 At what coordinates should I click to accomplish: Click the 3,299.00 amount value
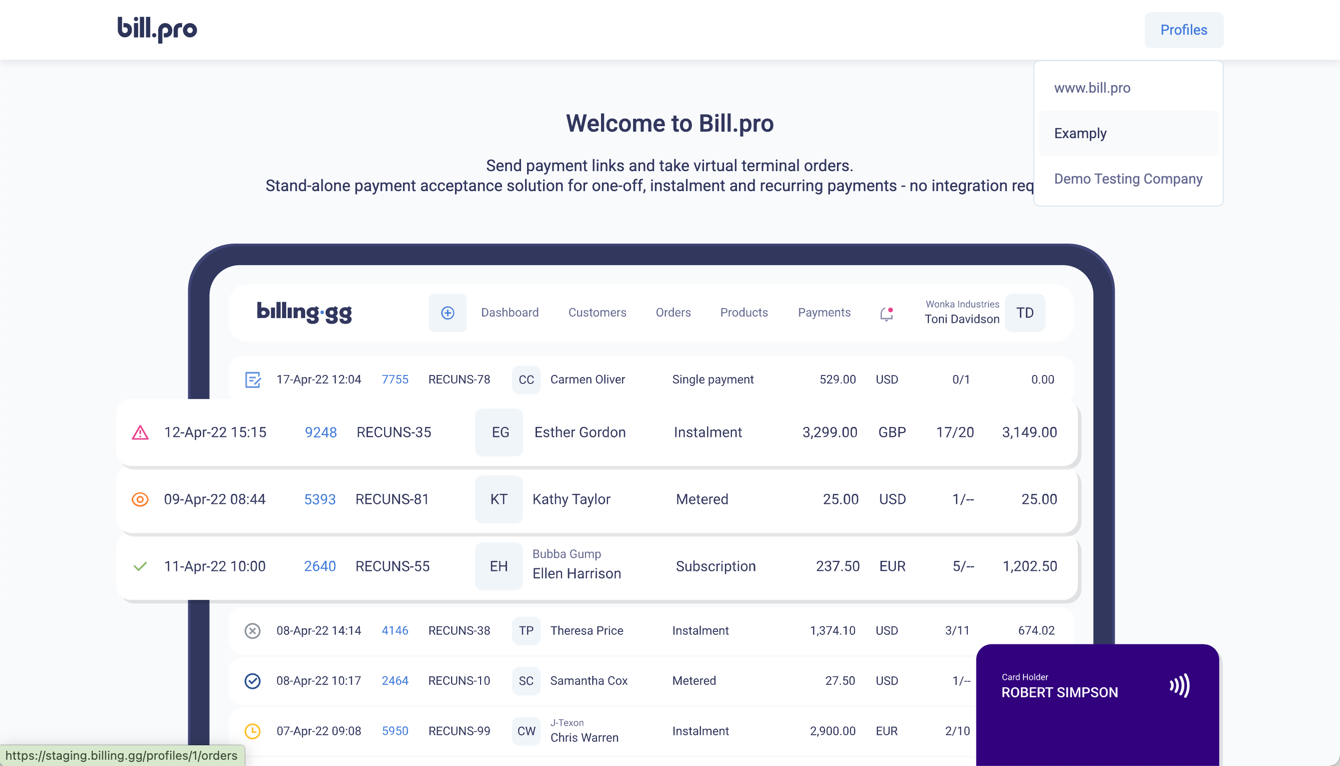coord(830,433)
